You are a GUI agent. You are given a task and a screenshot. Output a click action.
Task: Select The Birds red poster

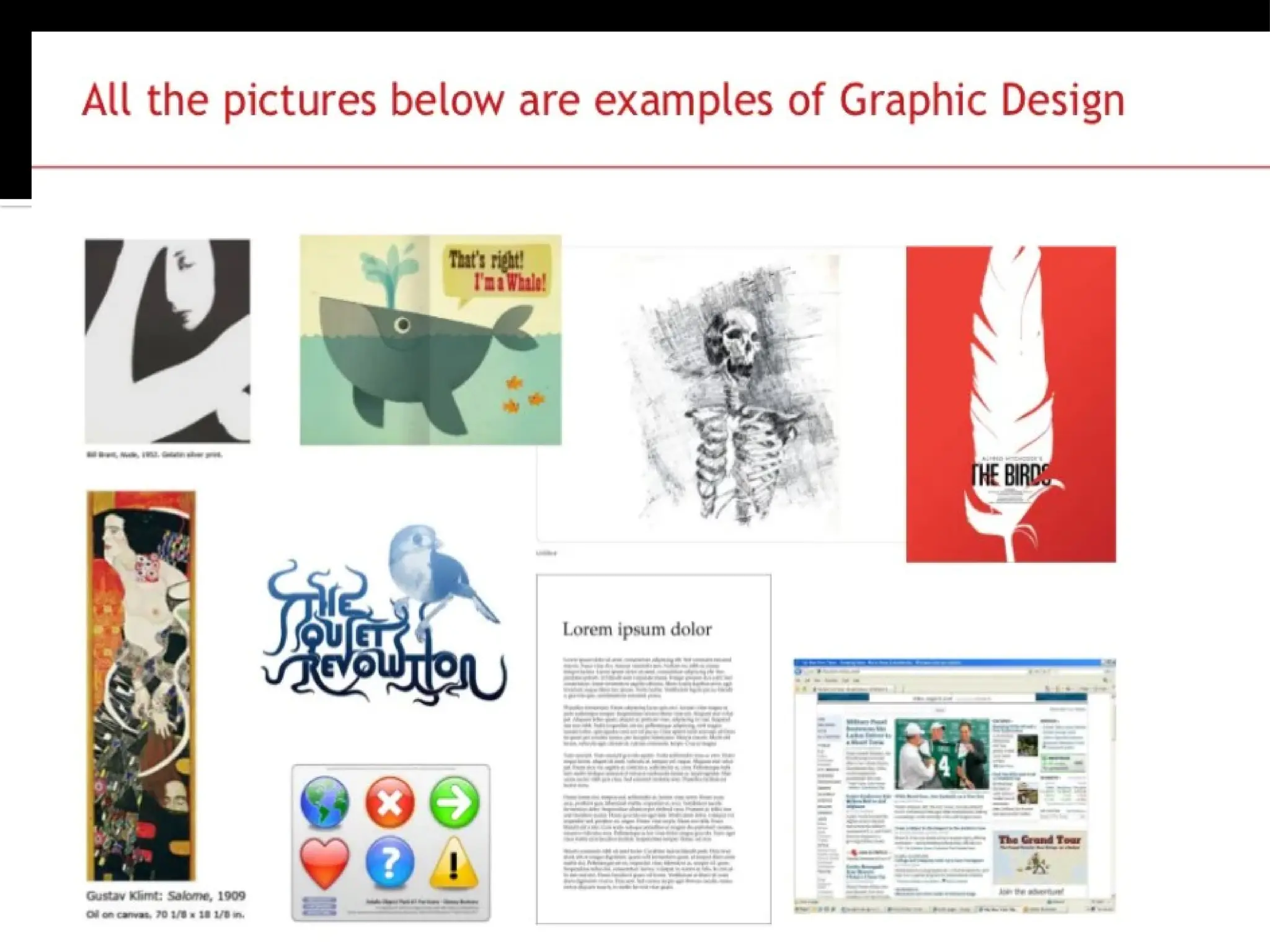1011,404
